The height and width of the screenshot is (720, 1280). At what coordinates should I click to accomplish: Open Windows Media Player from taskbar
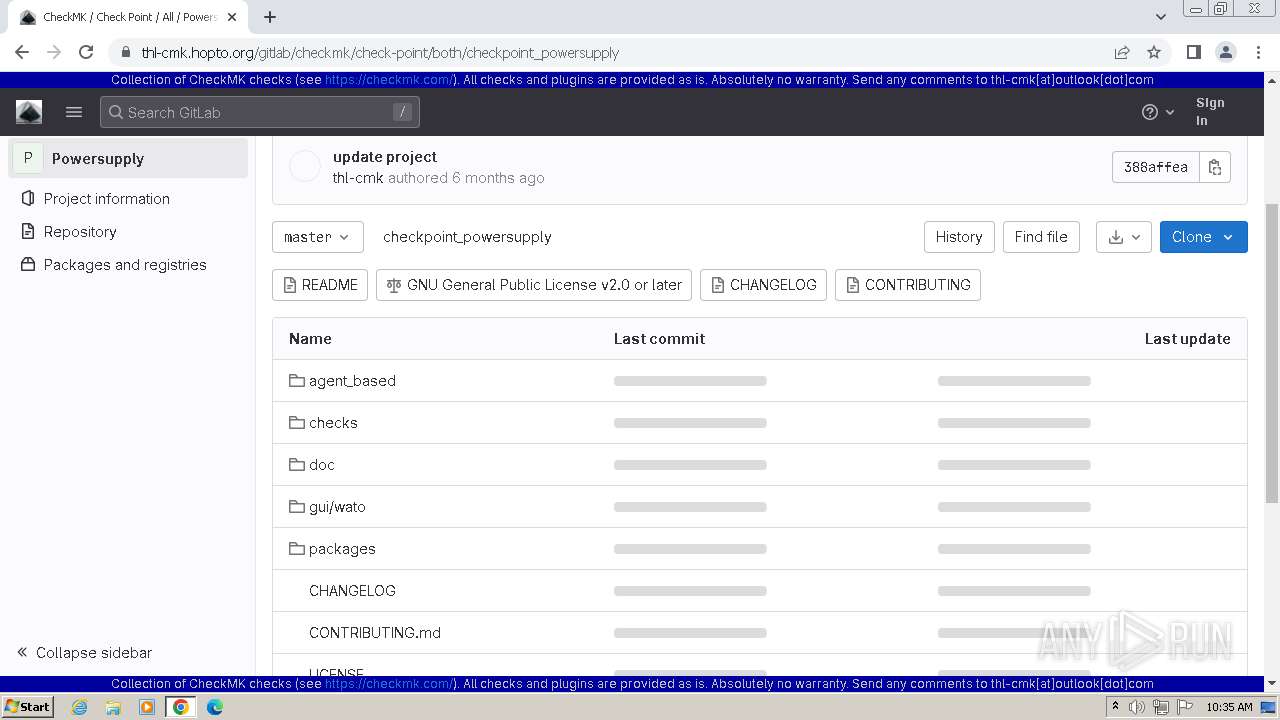point(147,707)
